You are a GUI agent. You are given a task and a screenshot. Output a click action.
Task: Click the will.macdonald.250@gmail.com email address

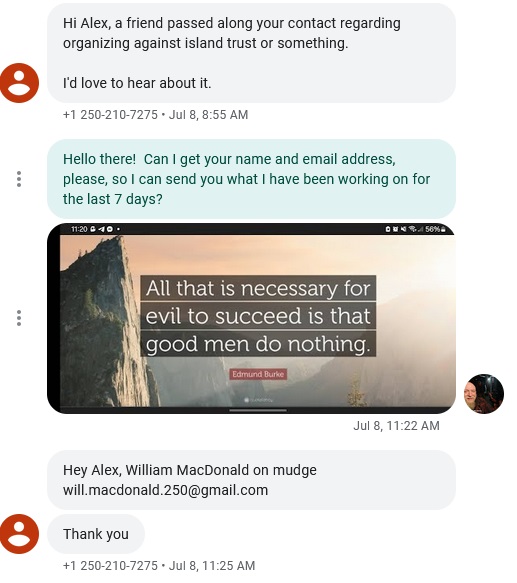[165, 490]
